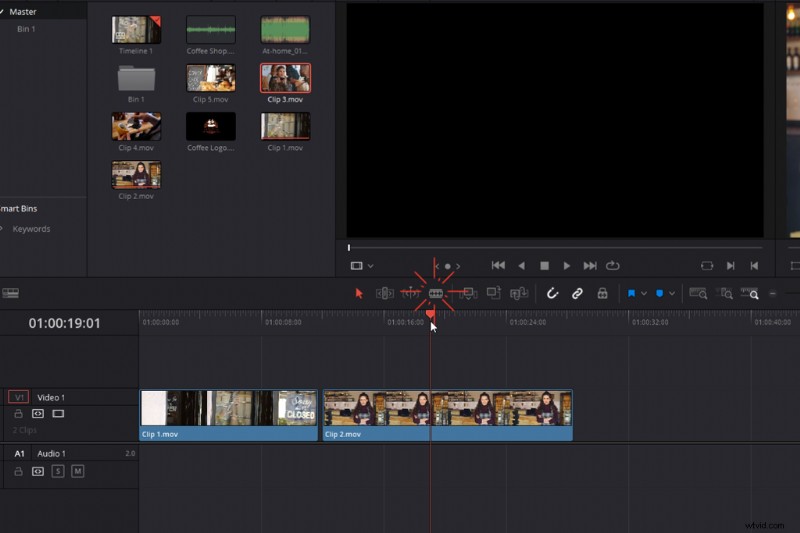Viewport: 800px width, 533px height.
Task: Expand viewer overlay mode chevron
Action: [370, 266]
